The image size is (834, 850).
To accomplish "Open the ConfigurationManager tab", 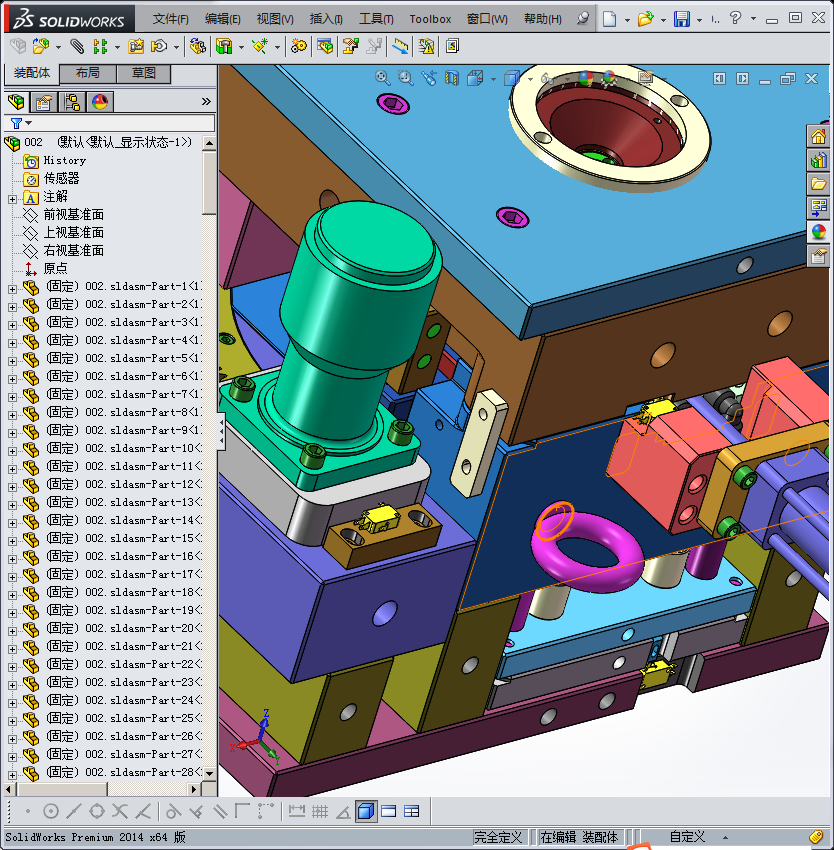I will click(72, 101).
